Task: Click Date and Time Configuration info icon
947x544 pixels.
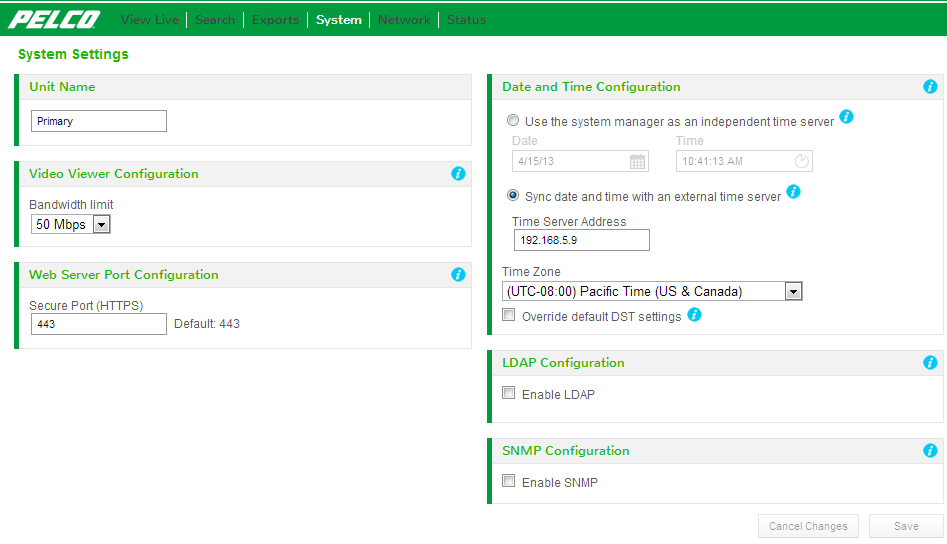Action: click(x=930, y=87)
